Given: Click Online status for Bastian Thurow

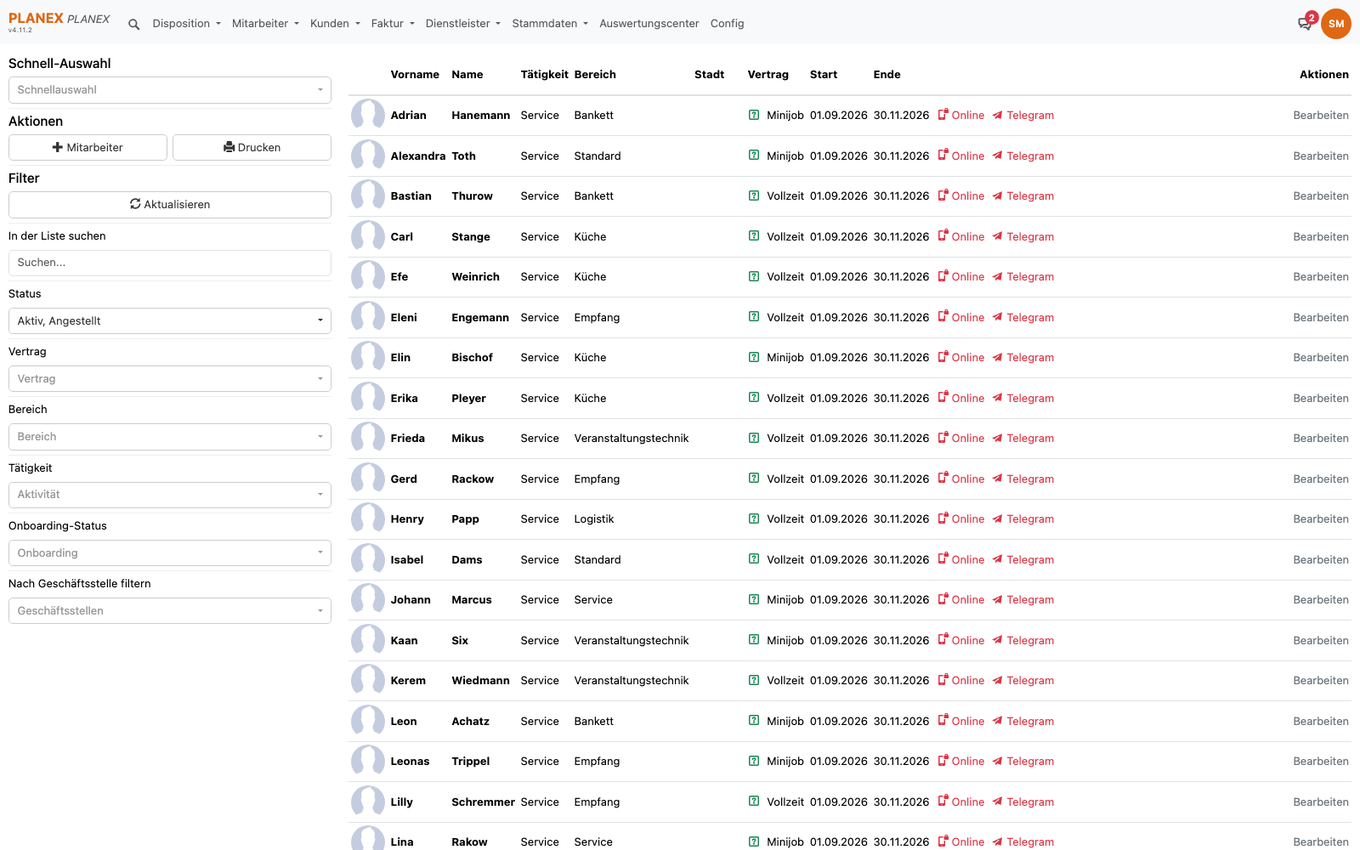Looking at the screenshot, I should point(961,196).
